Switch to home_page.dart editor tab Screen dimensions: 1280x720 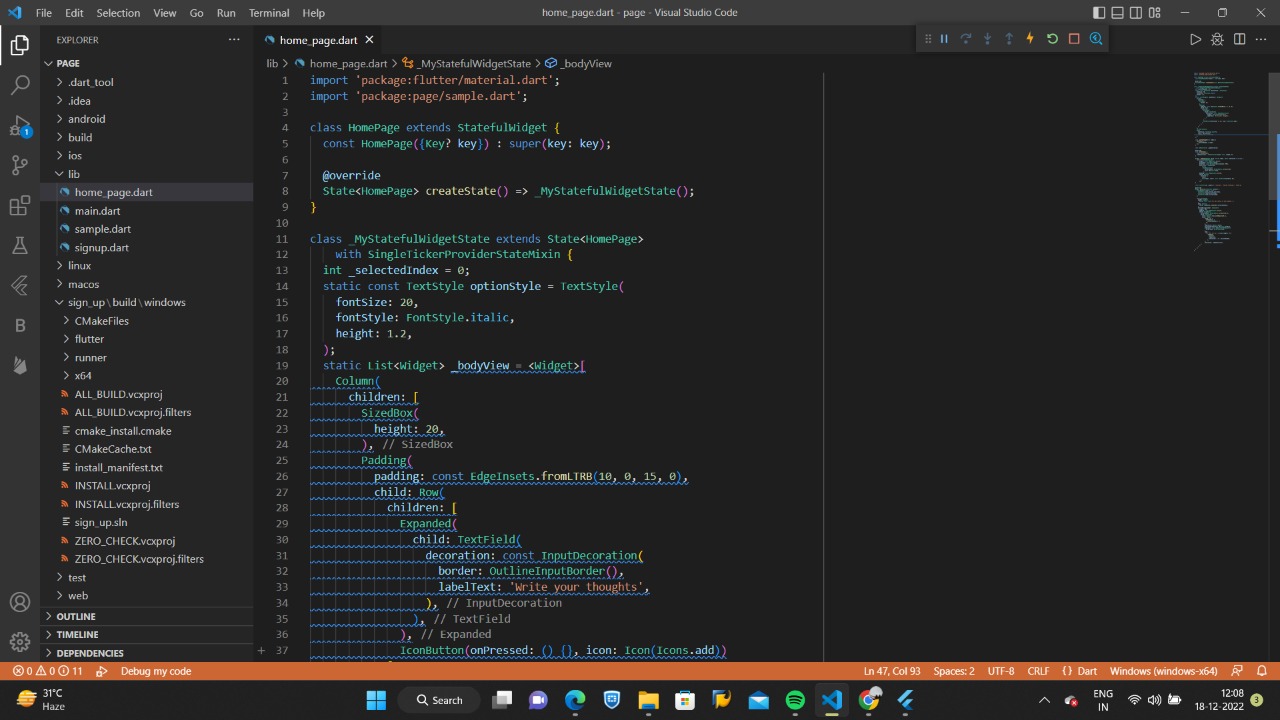coord(317,40)
